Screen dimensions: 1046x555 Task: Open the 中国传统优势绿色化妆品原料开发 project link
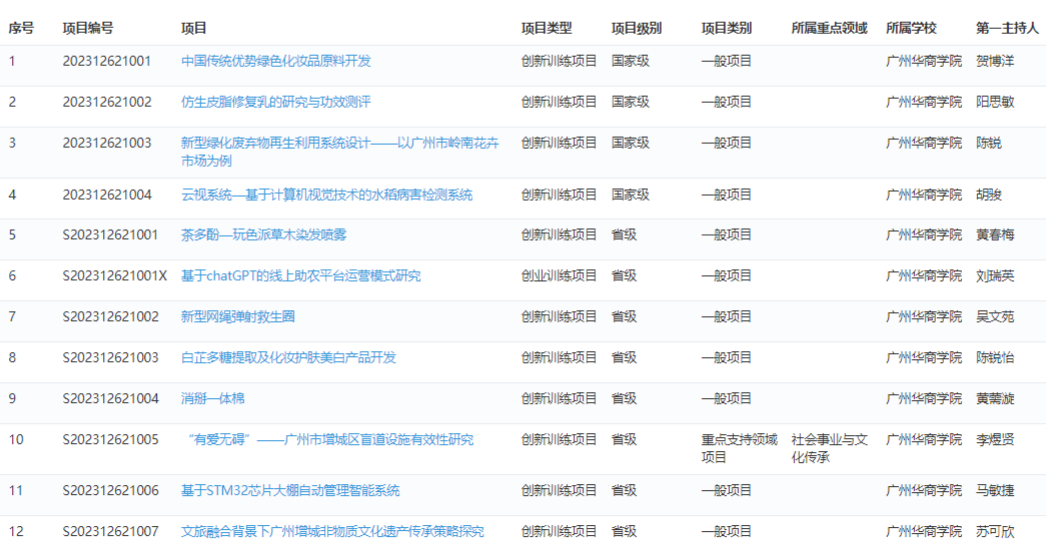(x=275, y=61)
